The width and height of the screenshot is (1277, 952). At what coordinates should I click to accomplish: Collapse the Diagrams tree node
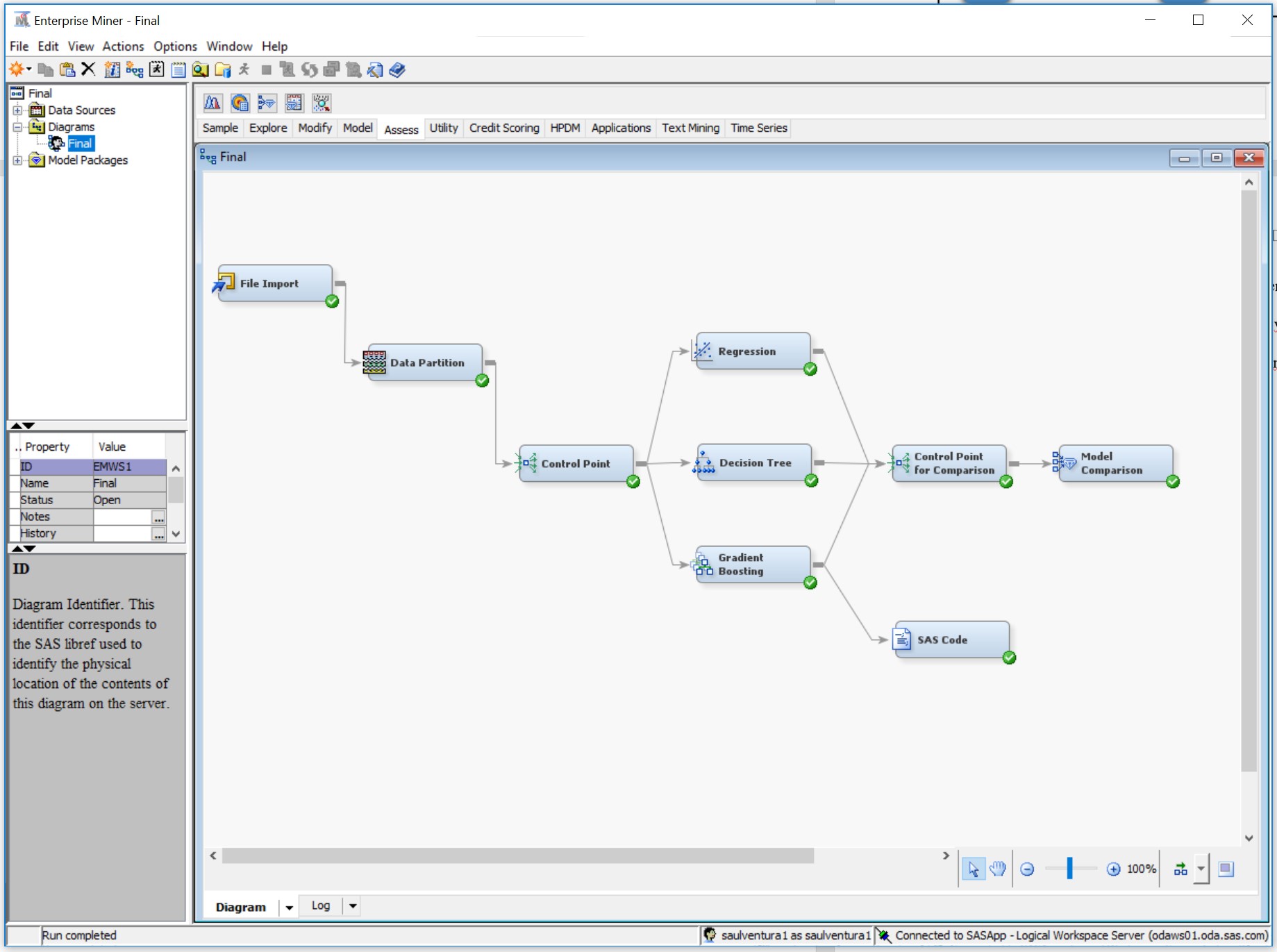coord(17,127)
